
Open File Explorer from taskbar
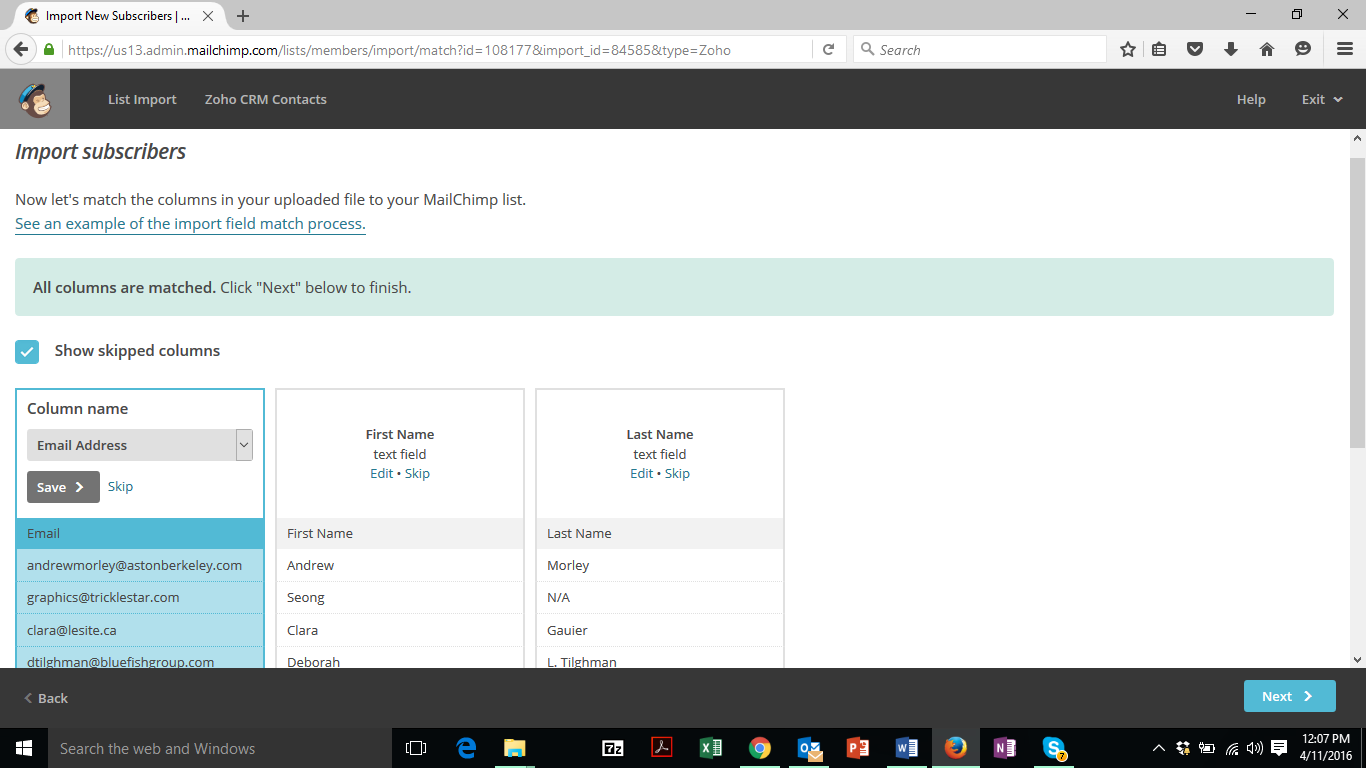pos(514,748)
